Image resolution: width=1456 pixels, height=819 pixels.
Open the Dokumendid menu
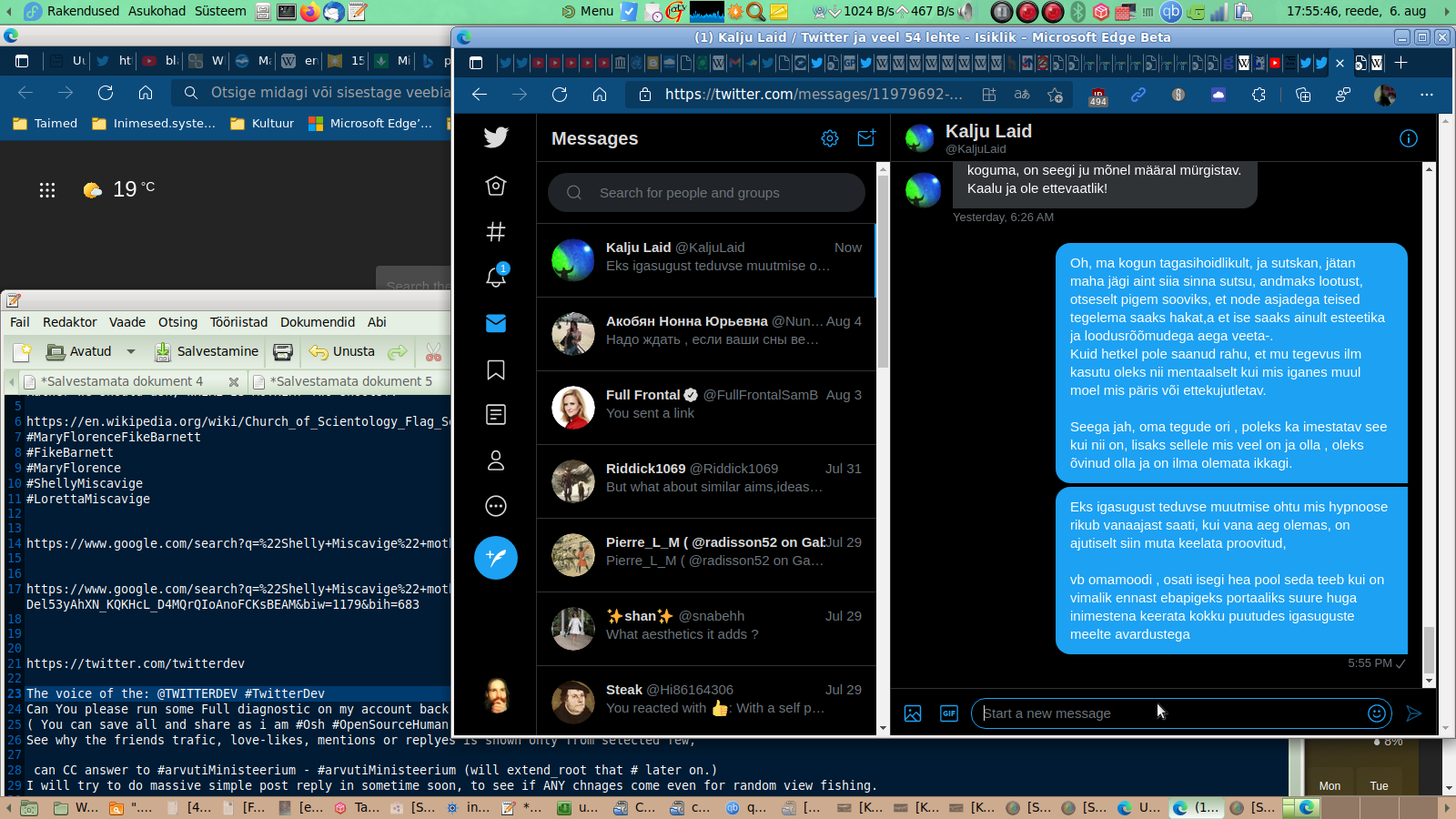coord(318,322)
